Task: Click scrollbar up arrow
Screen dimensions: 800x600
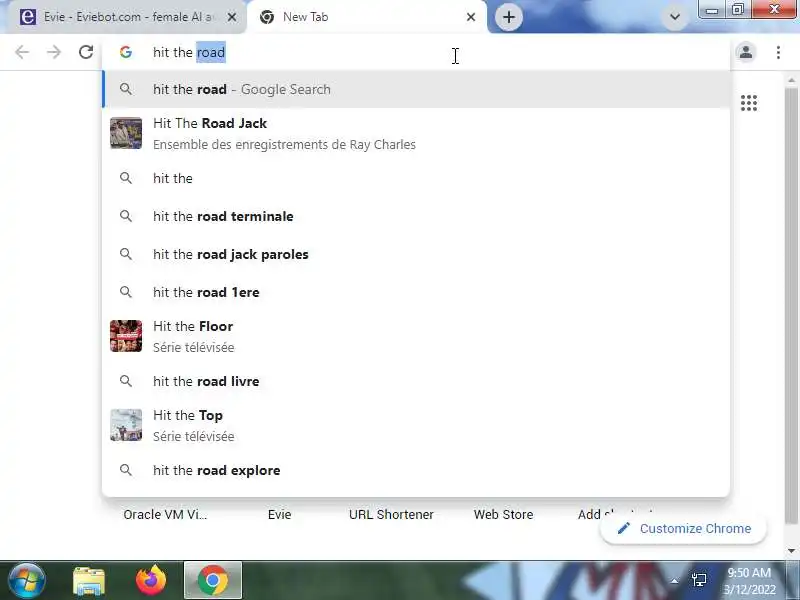Action: click(791, 81)
